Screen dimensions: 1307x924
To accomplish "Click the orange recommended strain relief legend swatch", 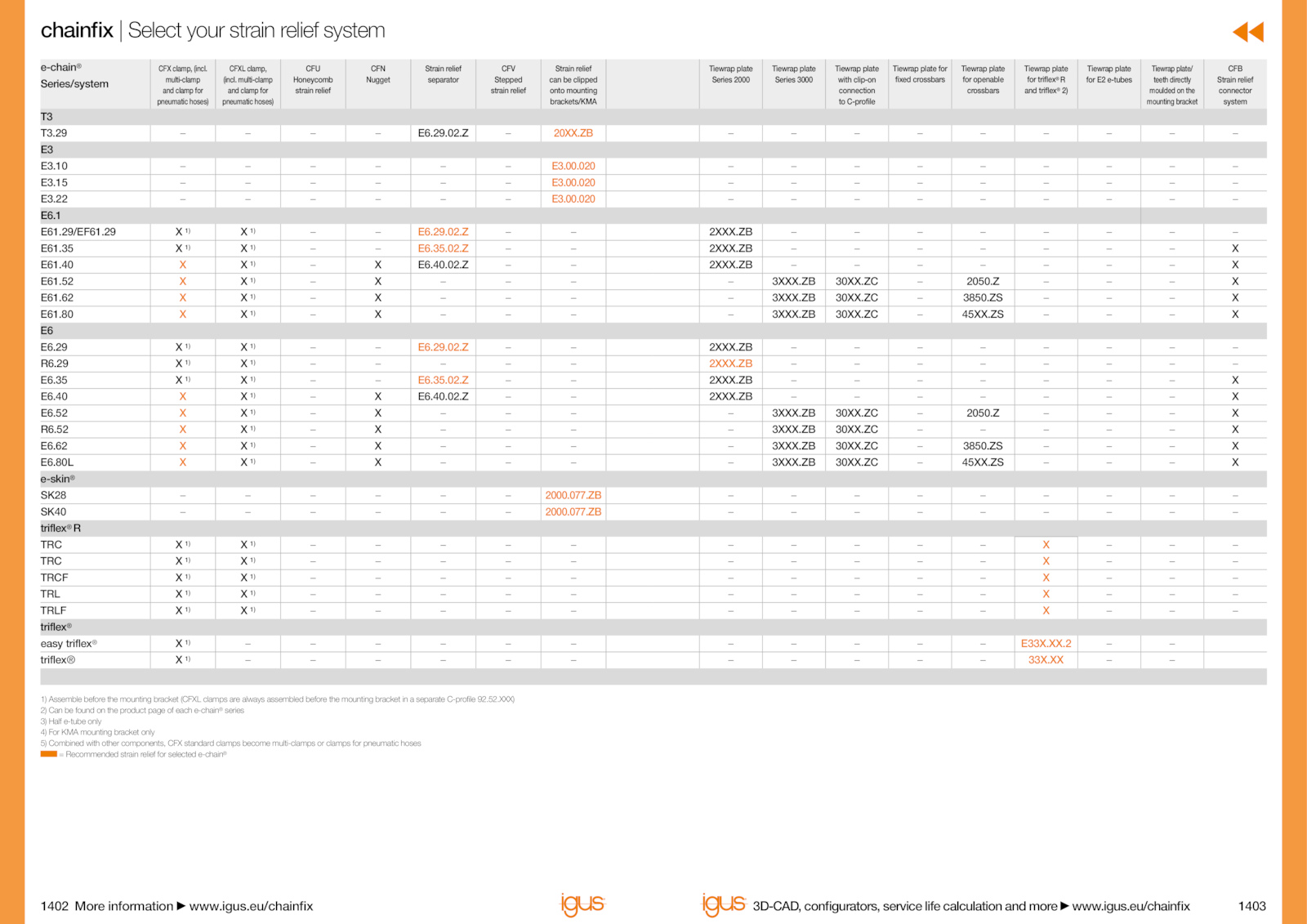I will (x=49, y=754).
